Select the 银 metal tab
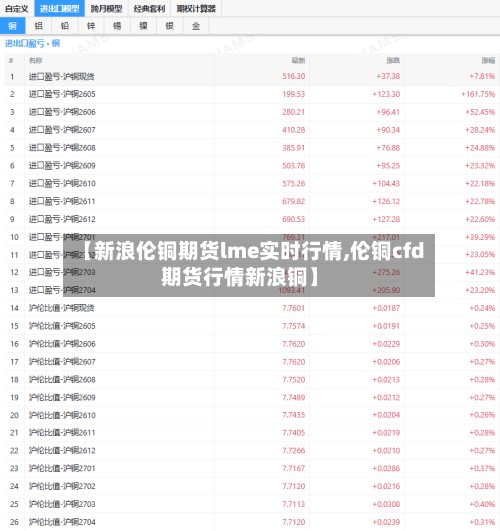The height and width of the screenshot is (531, 500). tap(170, 26)
